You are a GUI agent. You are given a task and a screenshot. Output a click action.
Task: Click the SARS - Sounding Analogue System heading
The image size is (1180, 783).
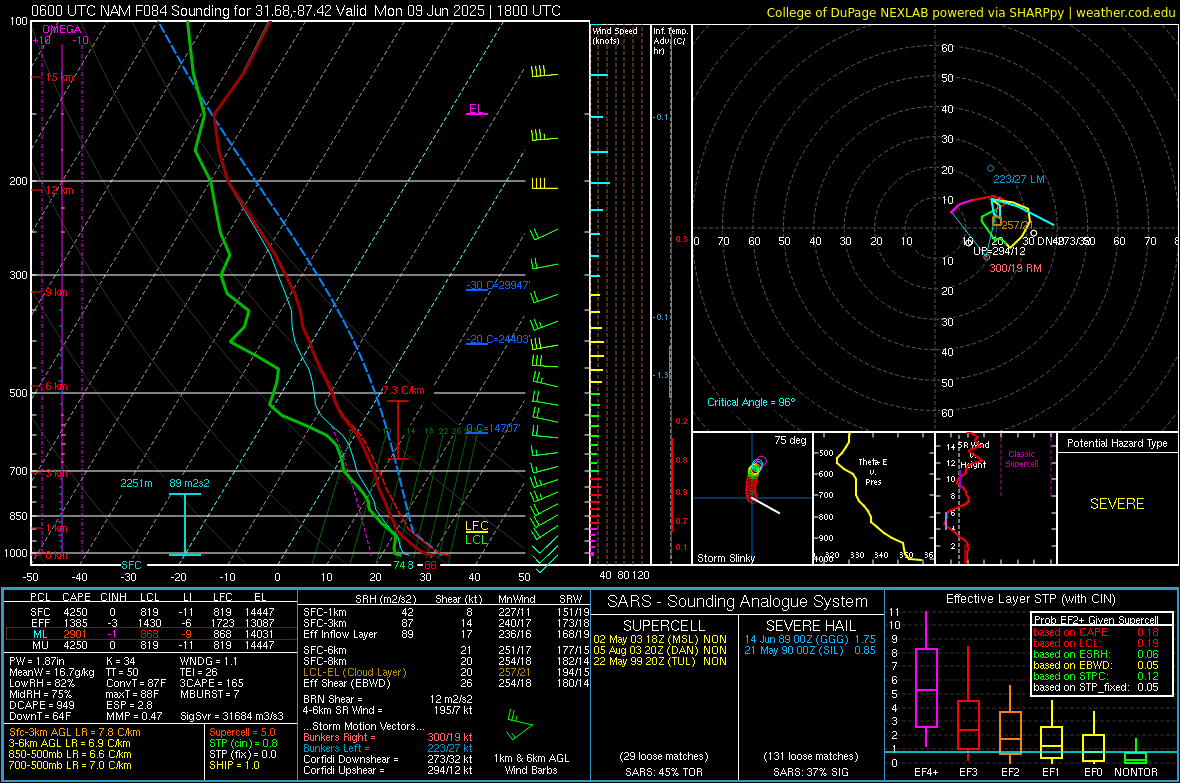(737, 602)
